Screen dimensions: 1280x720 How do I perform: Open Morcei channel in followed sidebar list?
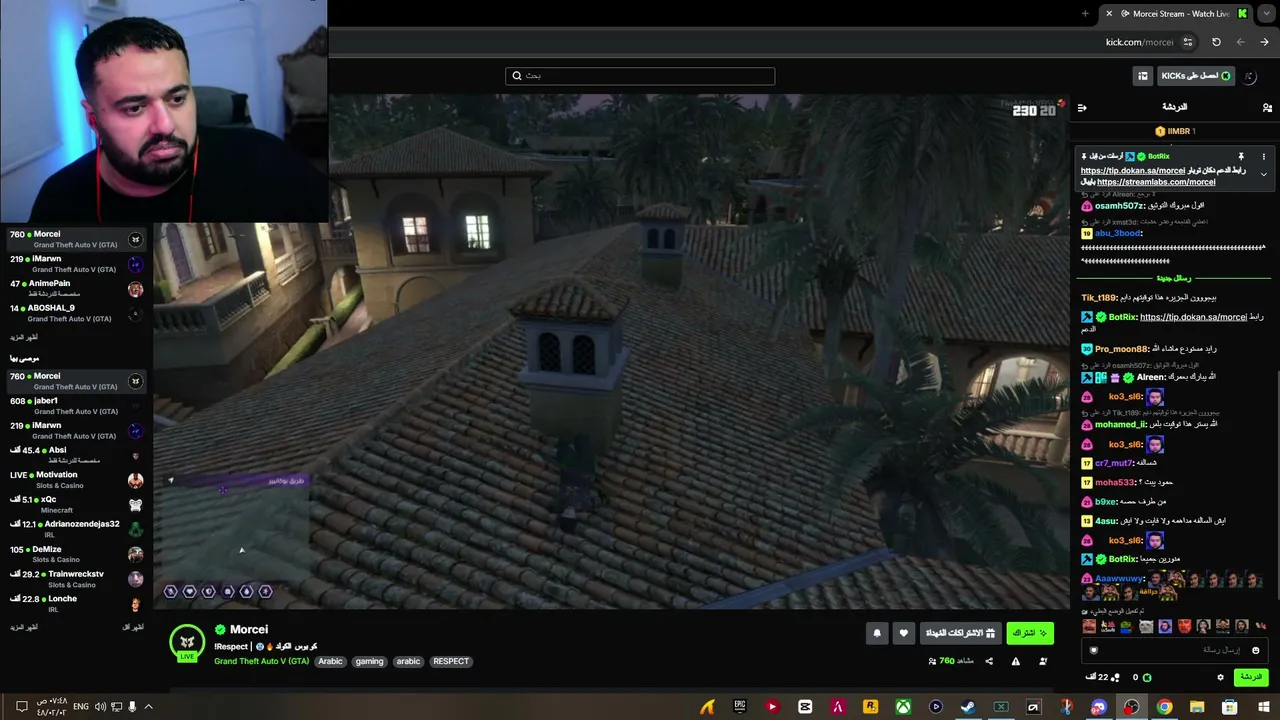[77, 240]
